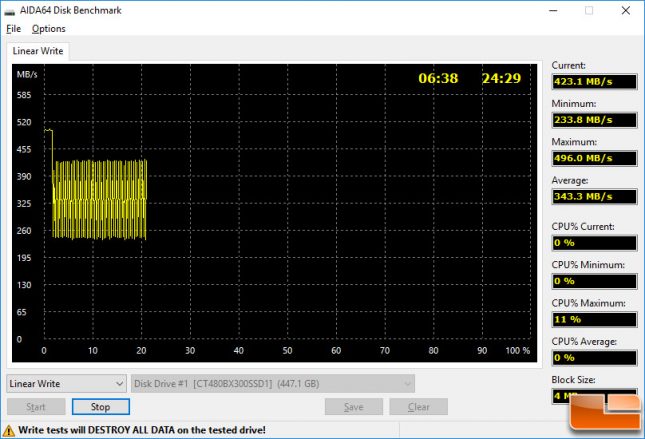Screen dimensions: 645x439
Task: Click the Current 423.1 MB/s value field
Action: (594, 81)
